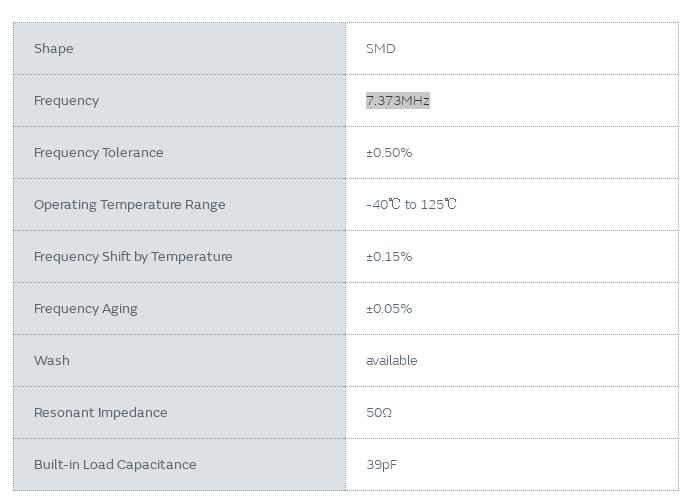
Task: Select the SMD shape value
Action: click(381, 48)
